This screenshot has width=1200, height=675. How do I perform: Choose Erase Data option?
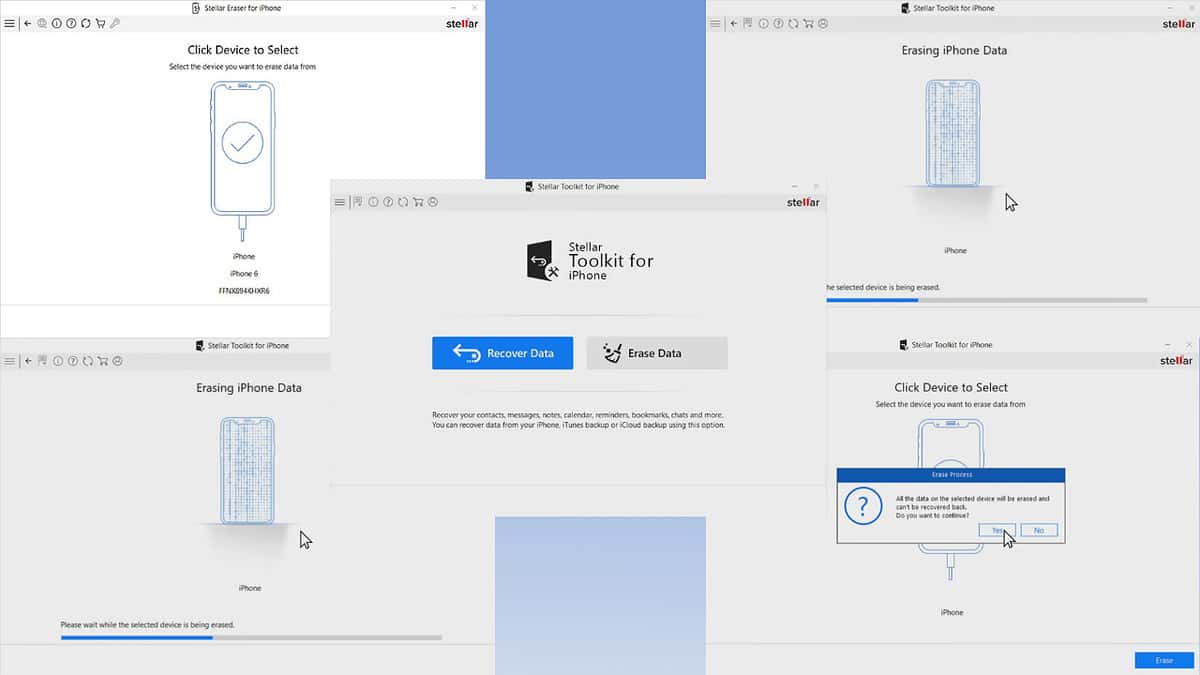pos(657,352)
